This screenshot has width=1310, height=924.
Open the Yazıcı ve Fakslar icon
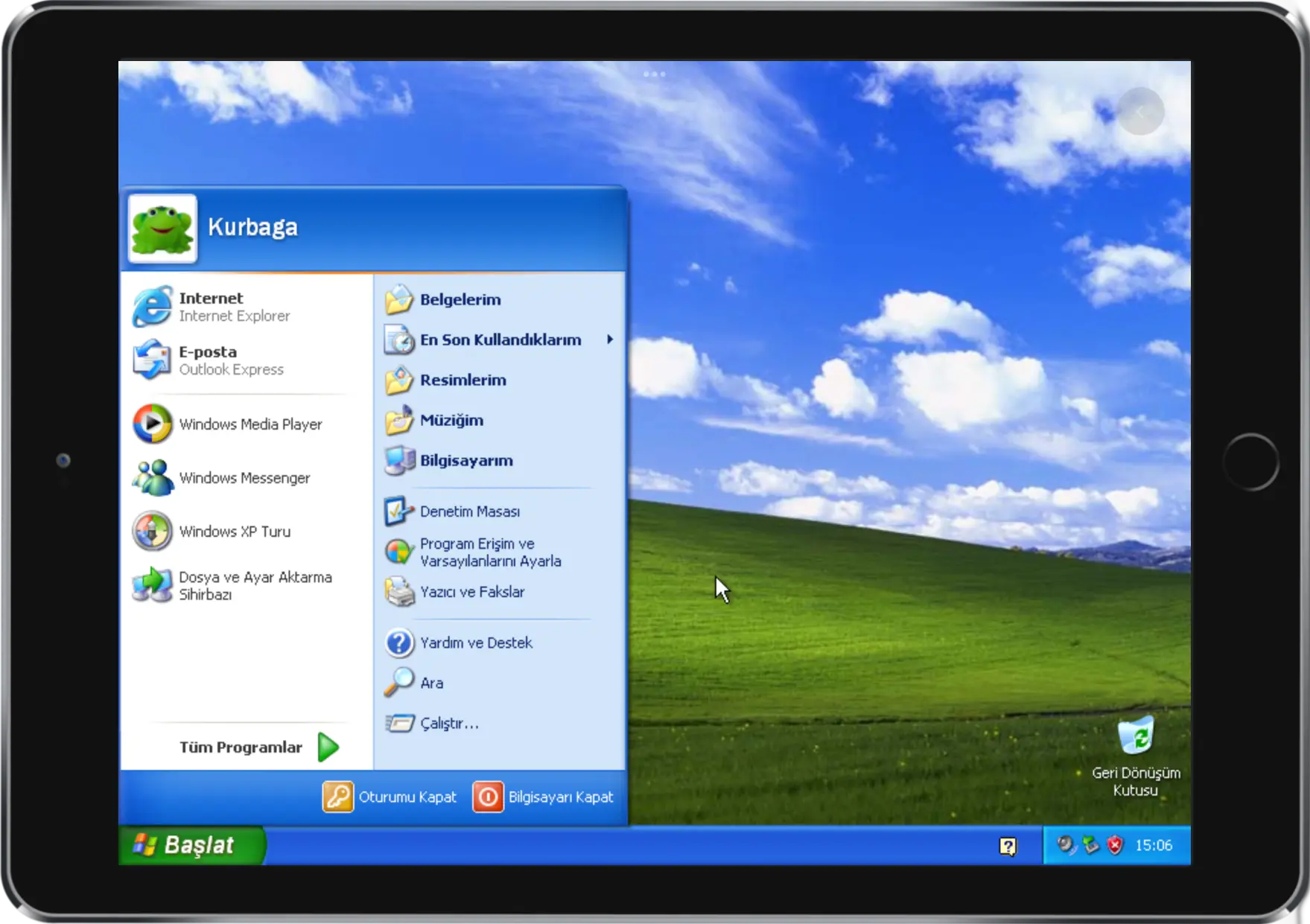coord(399,592)
